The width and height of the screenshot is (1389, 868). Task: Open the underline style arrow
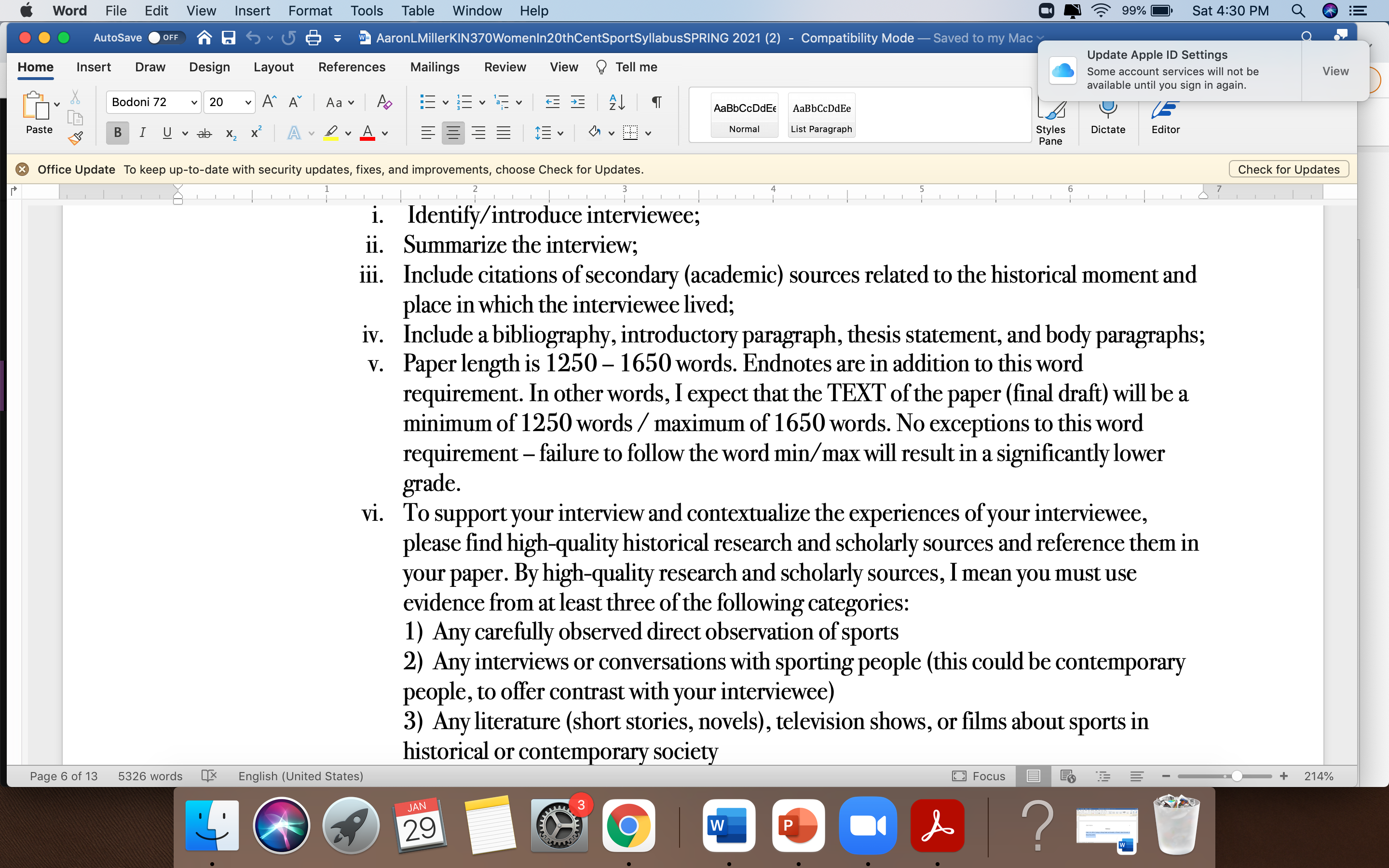185,134
